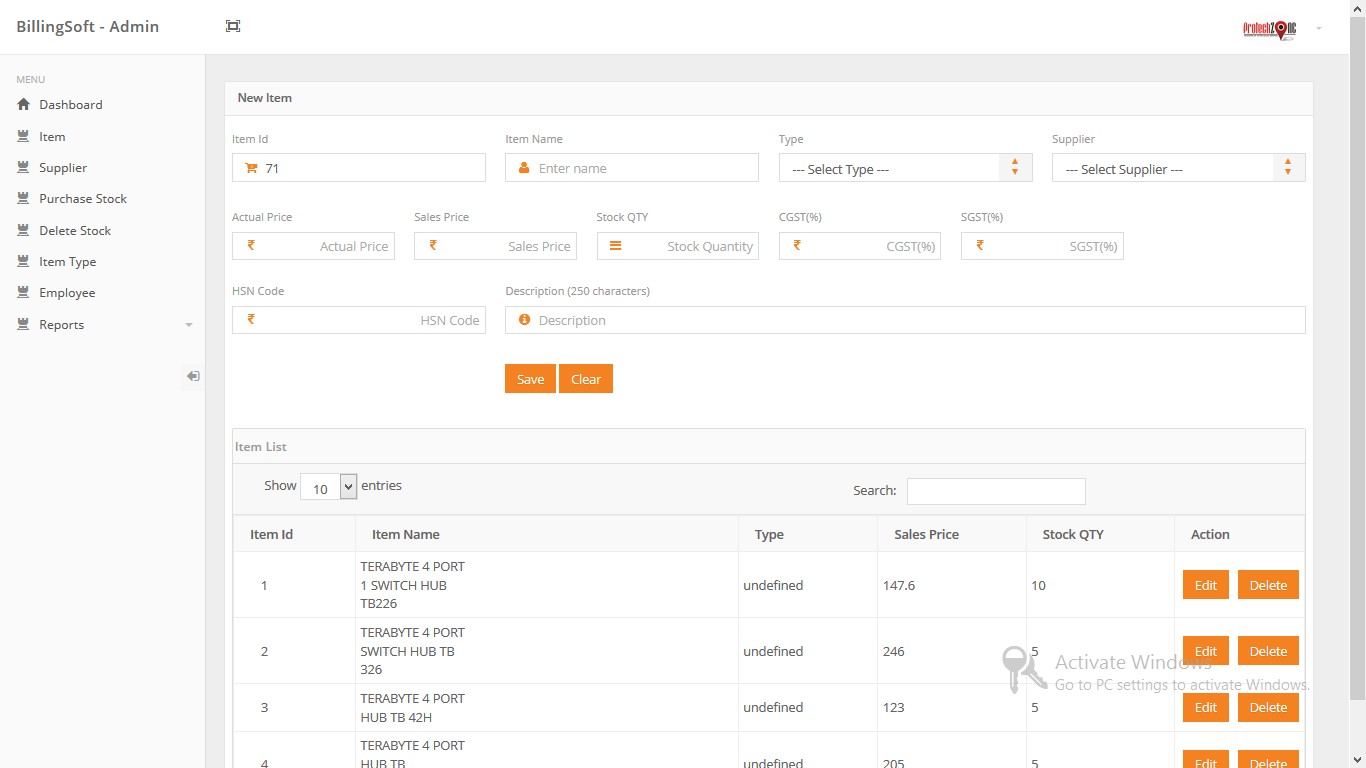The height and width of the screenshot is (768, 1366).
Task: Click Edit for item TERABYTE 4 PORT 1 SWITCH HUB TB226
Action: click(1205, 584)
